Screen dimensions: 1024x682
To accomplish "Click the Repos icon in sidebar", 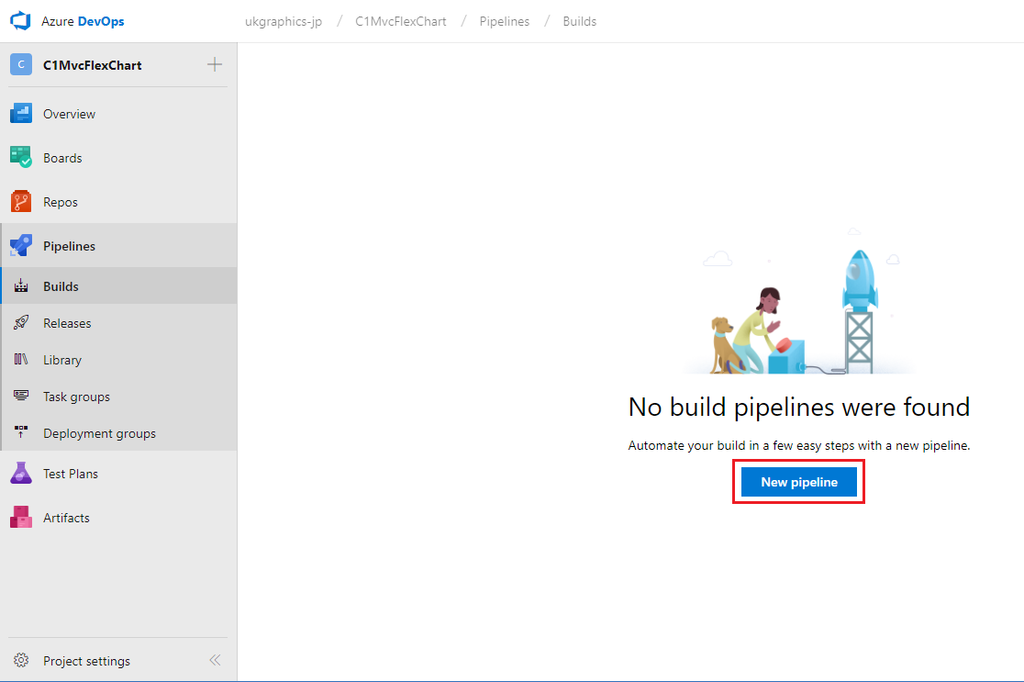I will point(21,202).
